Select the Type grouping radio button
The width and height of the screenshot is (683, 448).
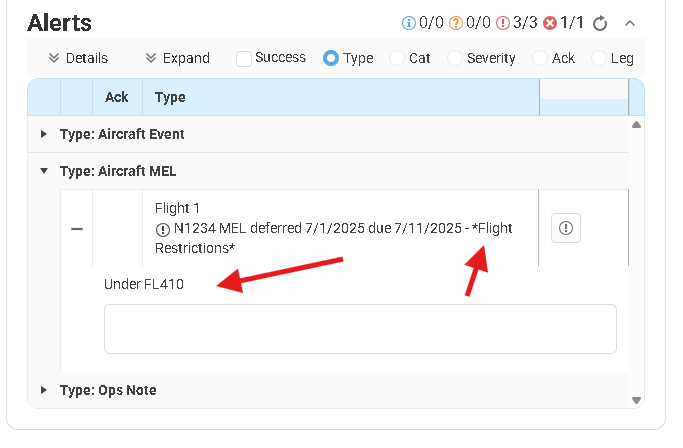pyautogui.click(x=331, y=58)
